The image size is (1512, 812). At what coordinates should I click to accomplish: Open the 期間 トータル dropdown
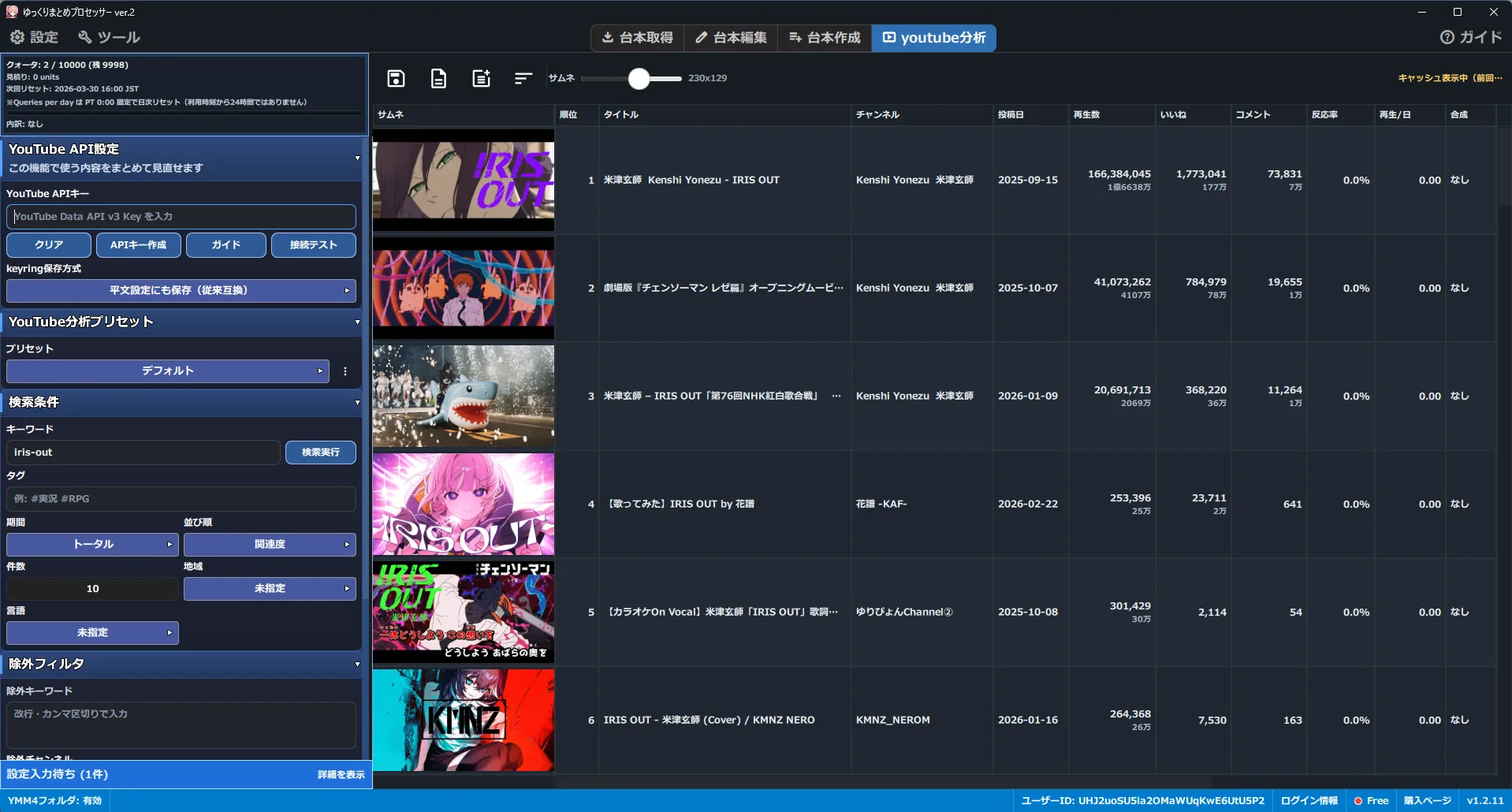click(93, 545)
